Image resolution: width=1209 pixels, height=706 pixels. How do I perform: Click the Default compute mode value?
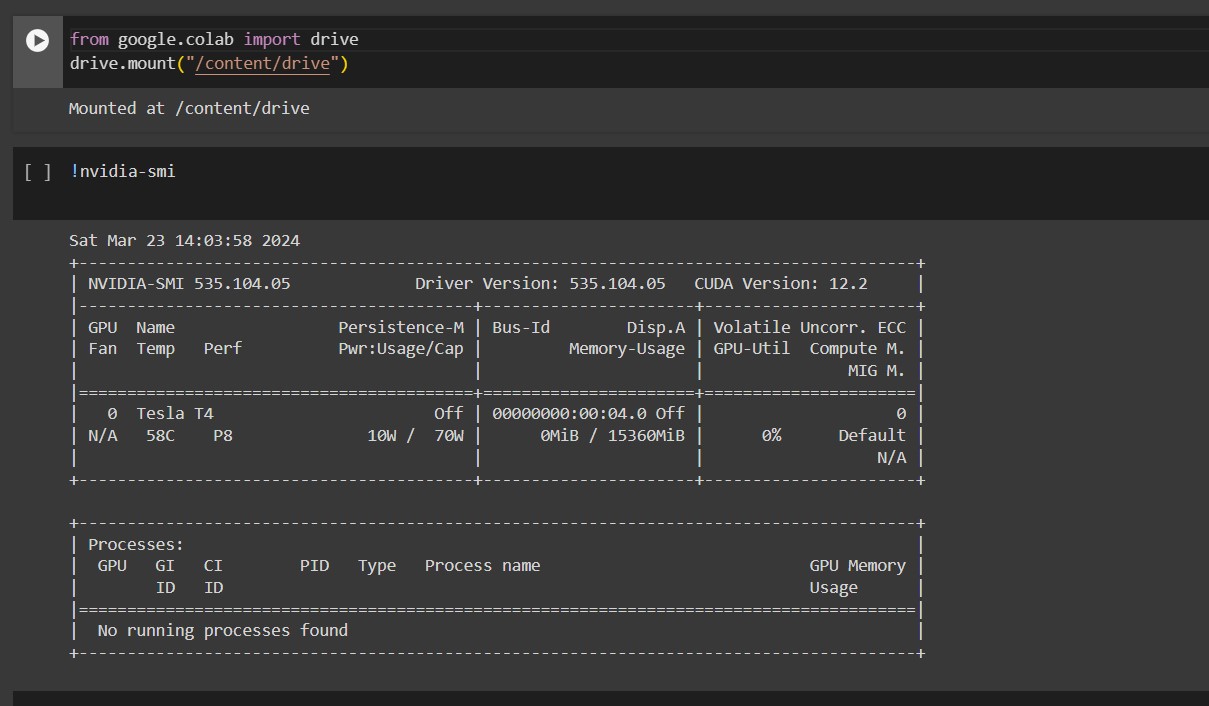point(871,435)
